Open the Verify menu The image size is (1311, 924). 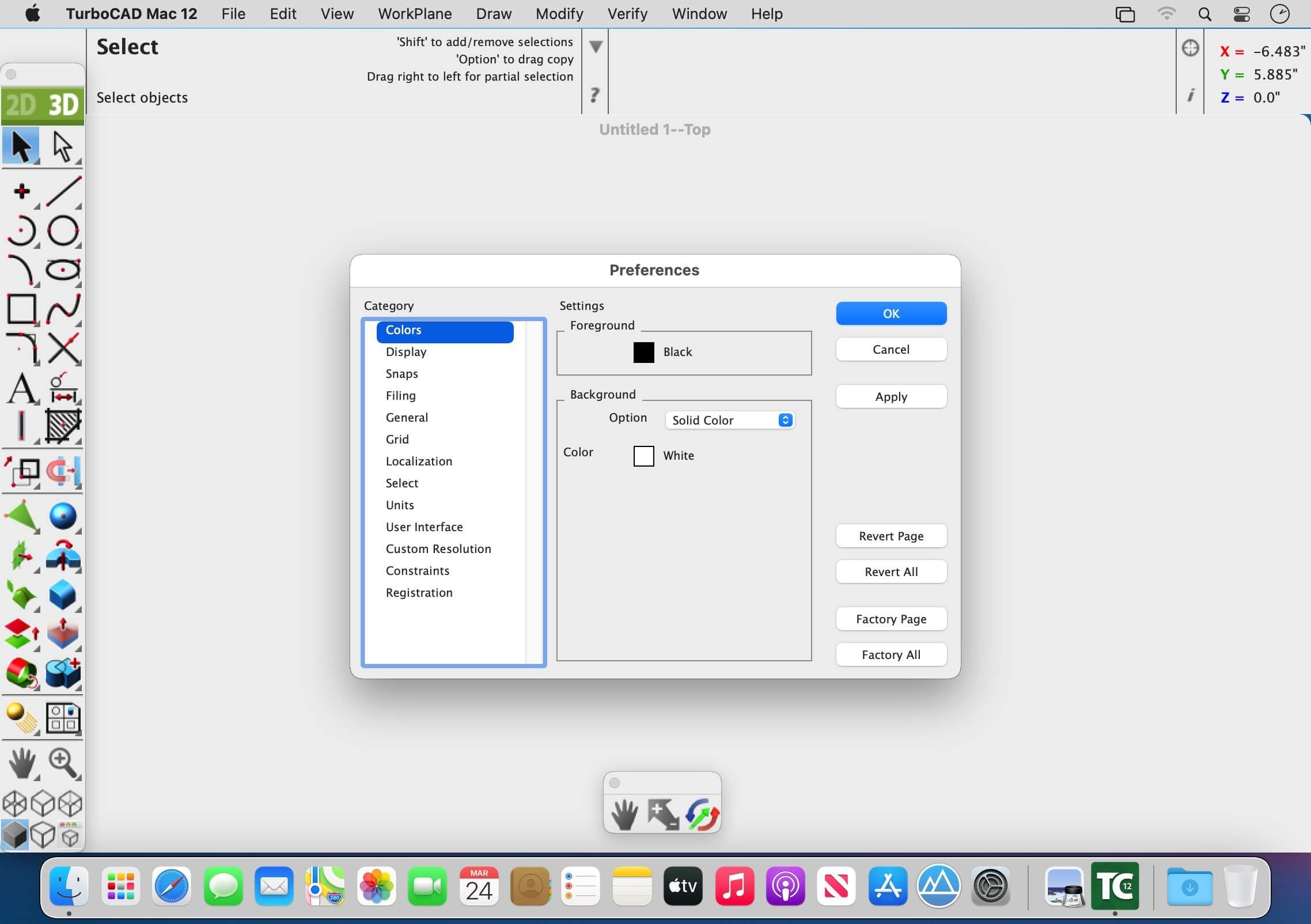(x=627, y=14)
